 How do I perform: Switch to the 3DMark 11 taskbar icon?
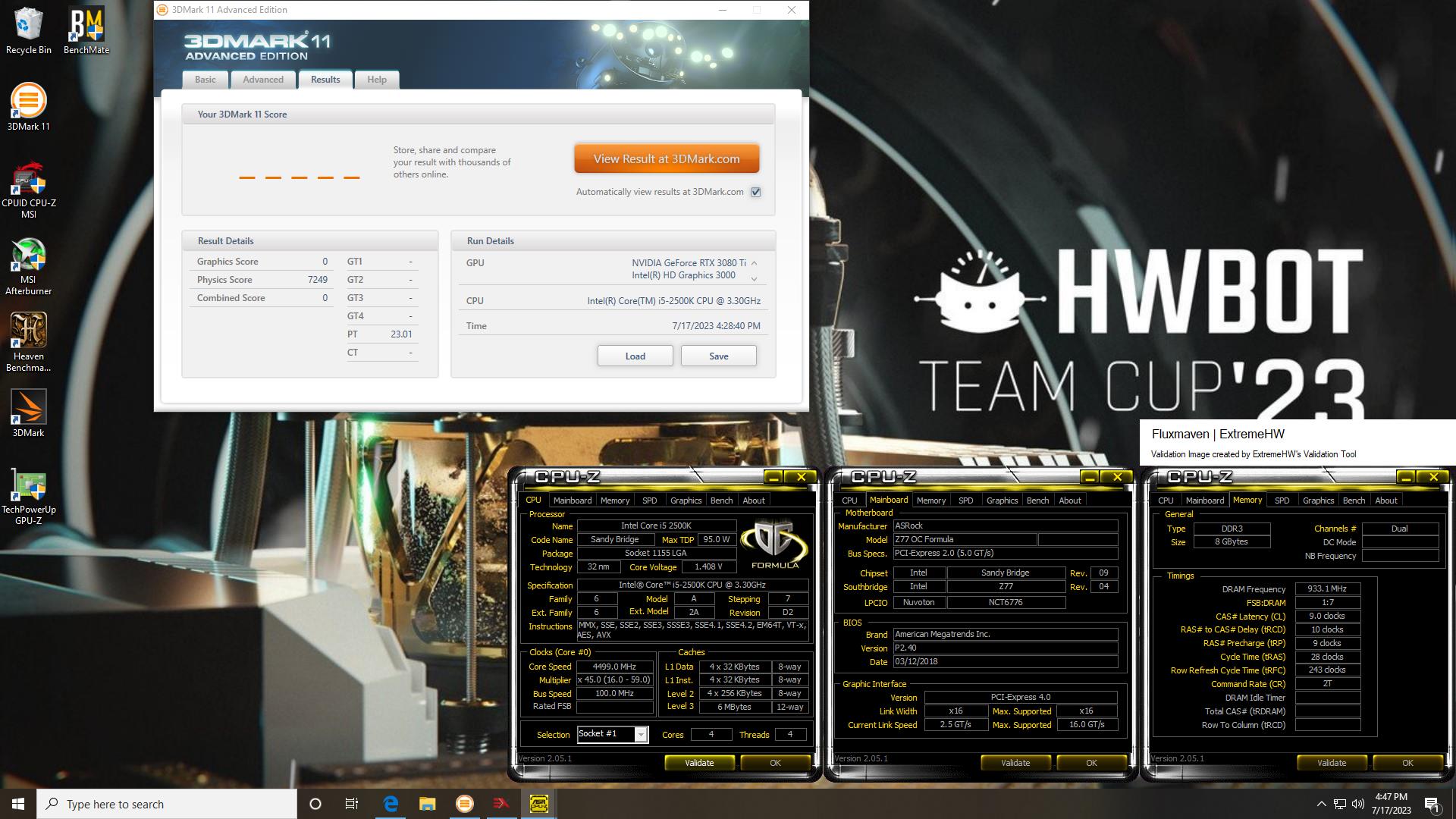(464, 804)
